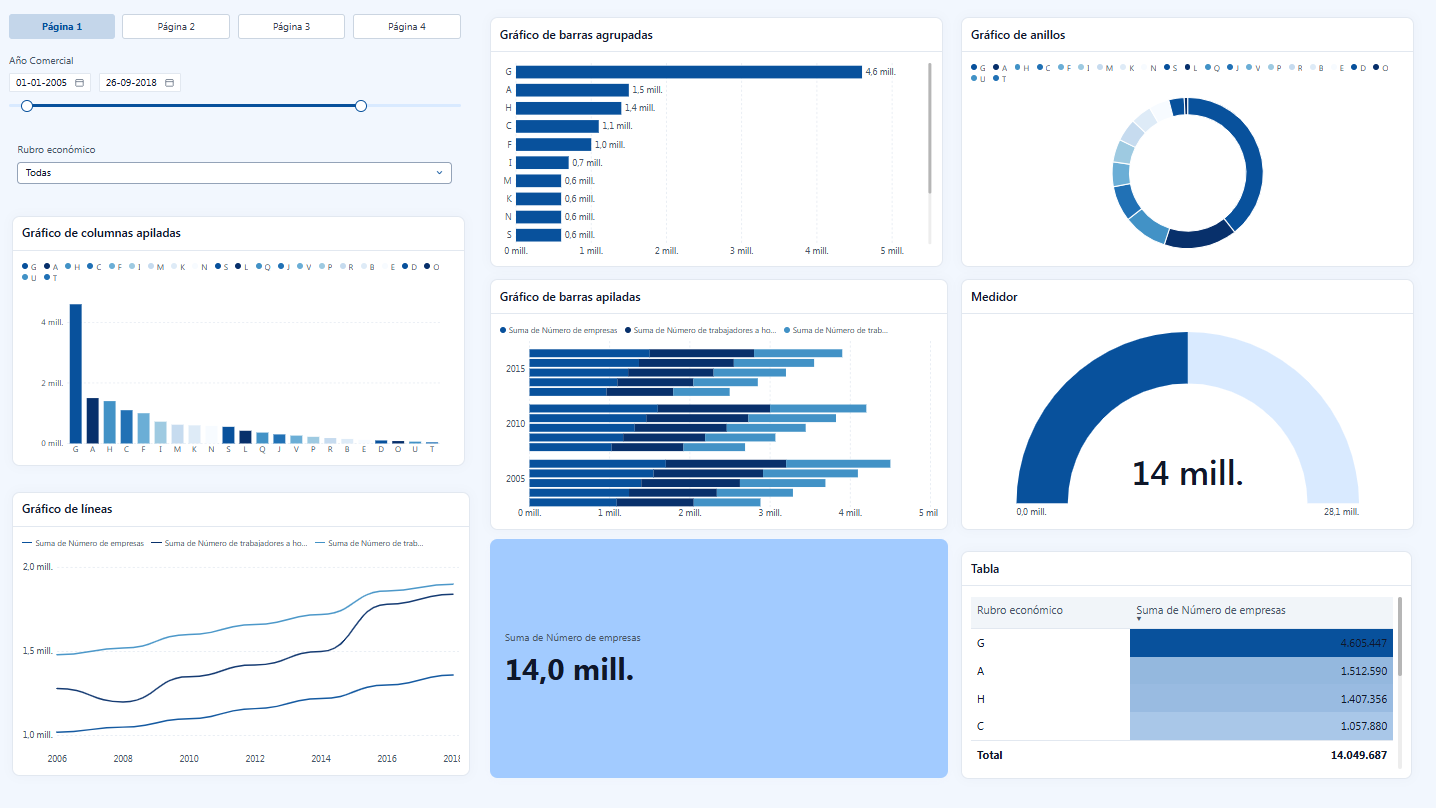This screenshot has width=1436, height=808.
Task: Select the G row label in the Tabla
Action: [981, 643]
